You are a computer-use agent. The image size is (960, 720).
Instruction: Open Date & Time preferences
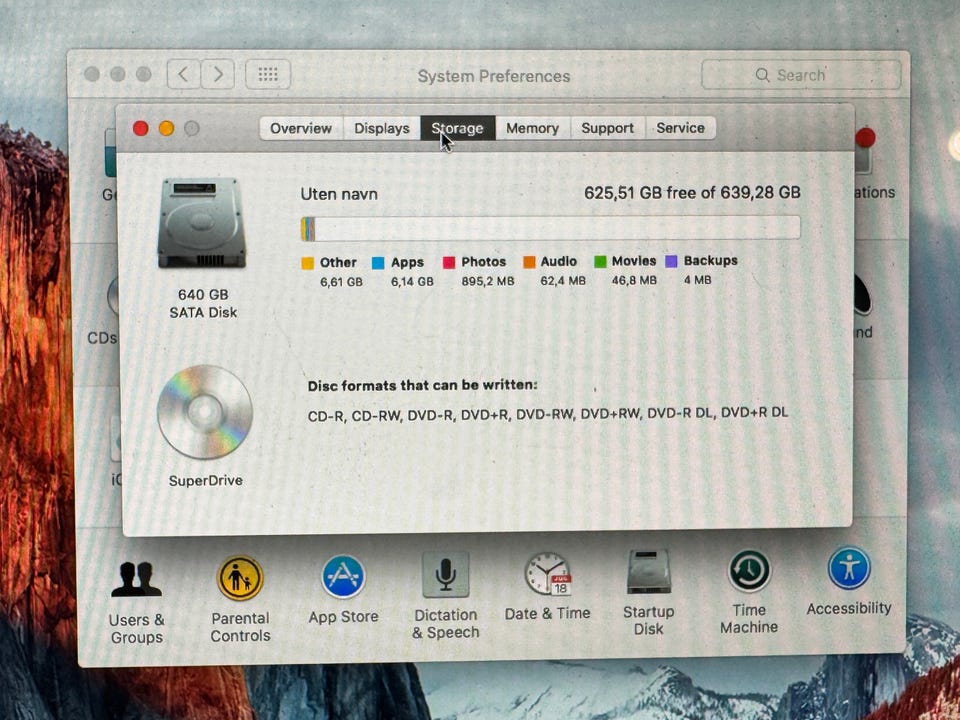(547, 586)
